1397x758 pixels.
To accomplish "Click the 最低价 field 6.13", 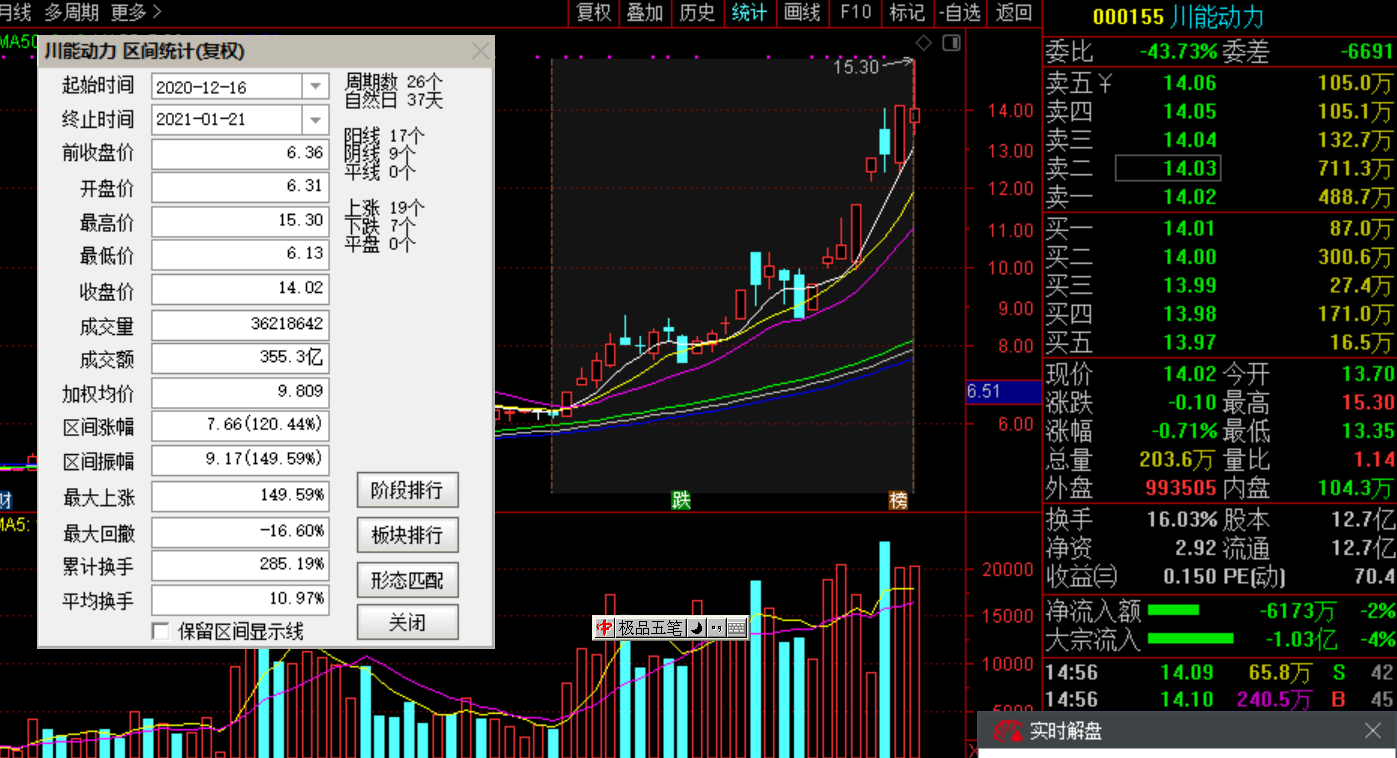I will (240, 256).
